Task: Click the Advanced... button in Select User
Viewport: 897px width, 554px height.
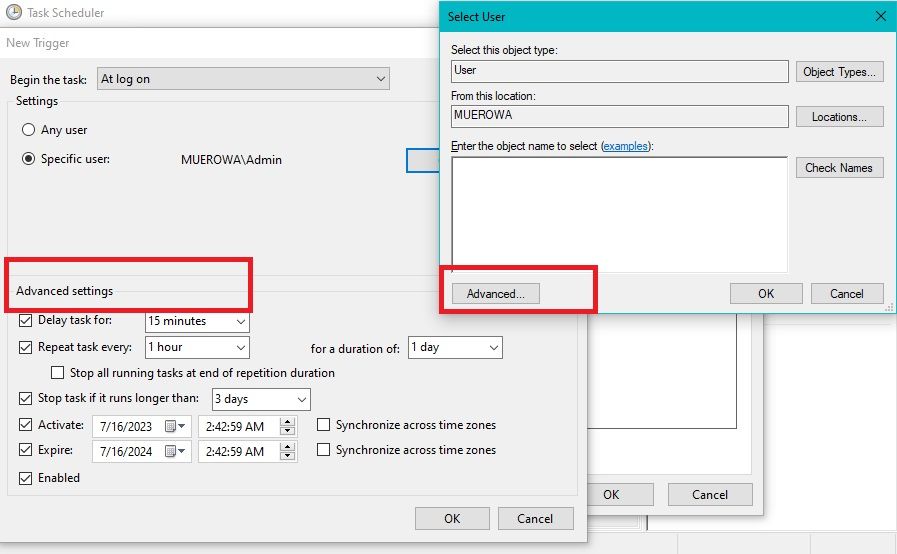Action: pos(495,294)
